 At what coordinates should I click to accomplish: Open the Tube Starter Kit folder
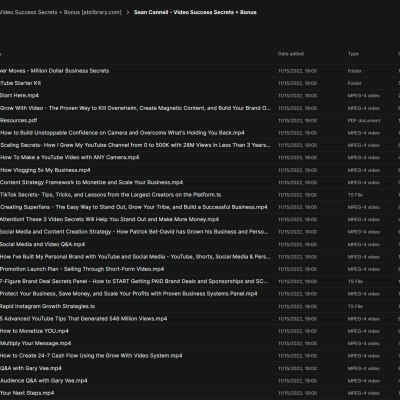point(20,83)
